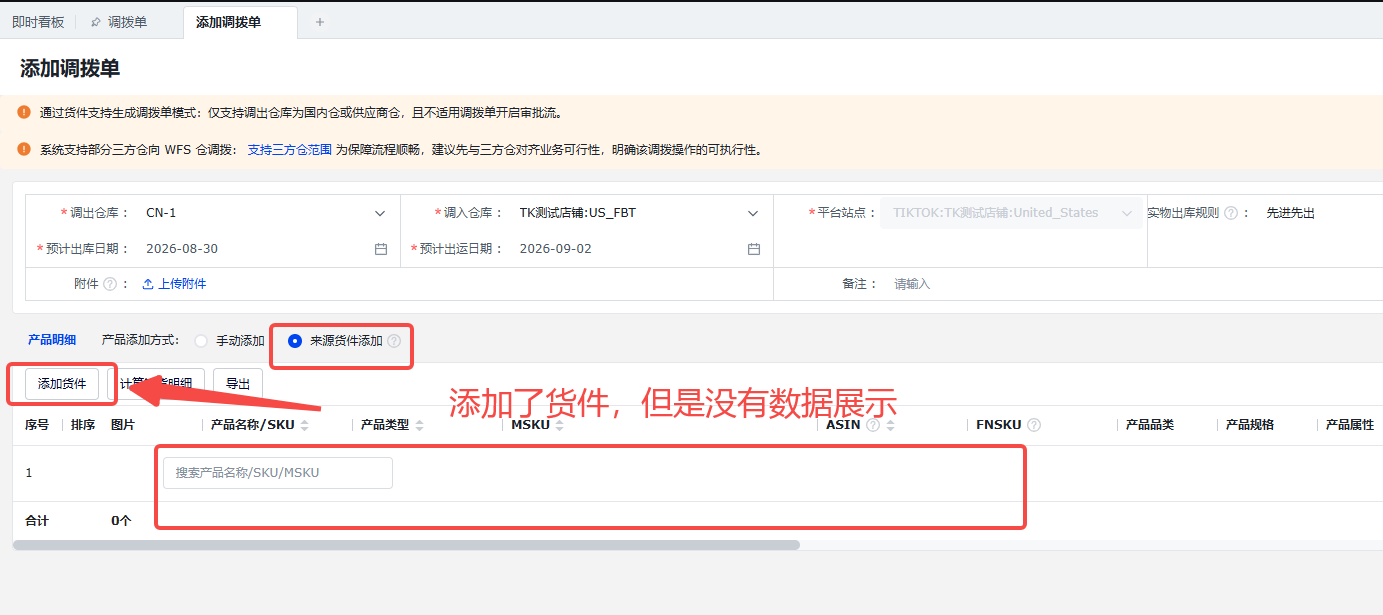
Task: Click the 先进先出 rule value
Action: 1291,213
